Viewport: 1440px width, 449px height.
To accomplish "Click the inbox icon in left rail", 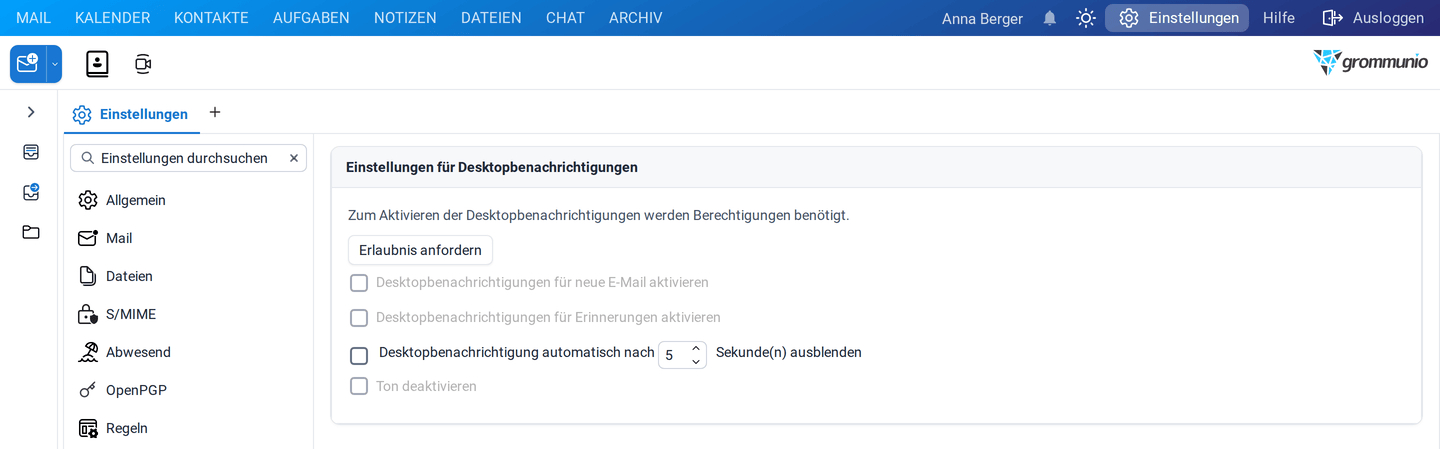I will click(x=31, y=152).
